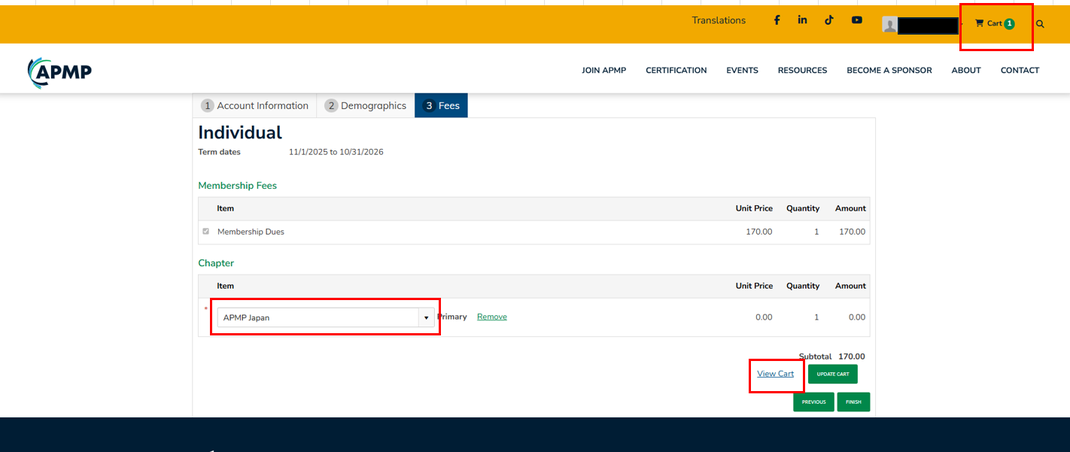
Task: Open the CERTIFICATION menu
Action: coord(676,70)
